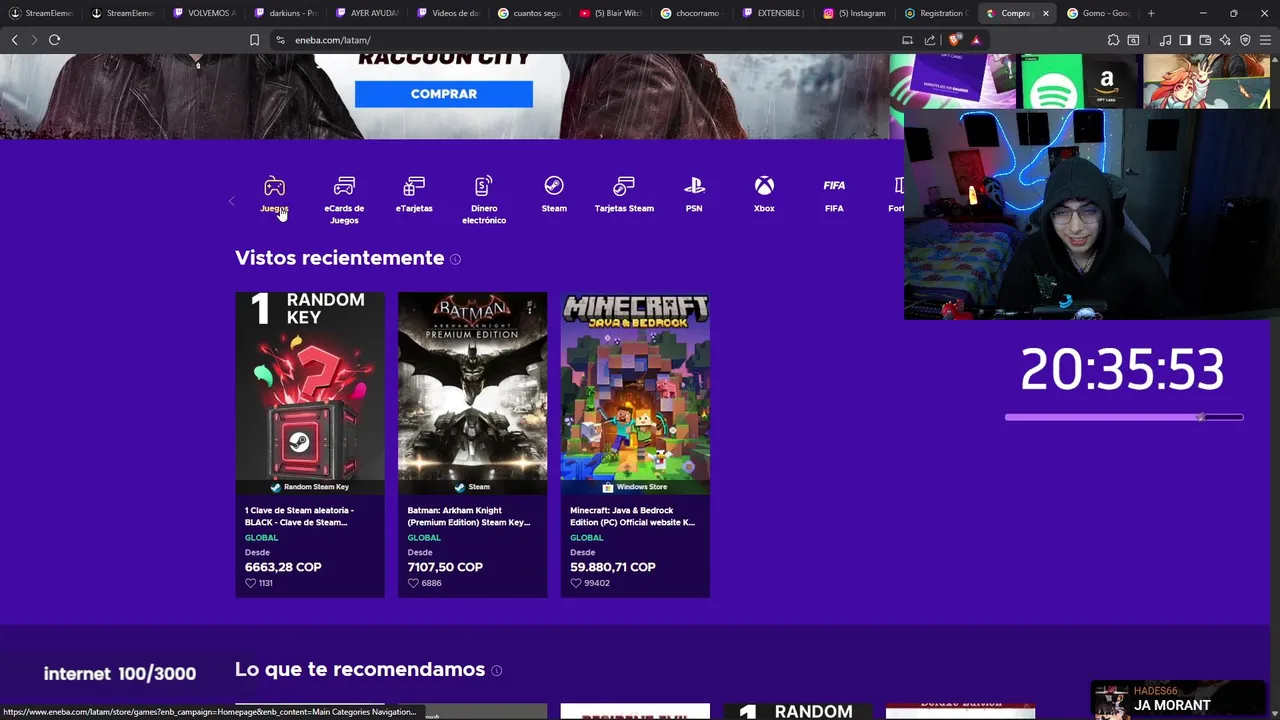Click the share page icon
The height and width of the screenshot is (720, 1280).
(x=930, y=40)
